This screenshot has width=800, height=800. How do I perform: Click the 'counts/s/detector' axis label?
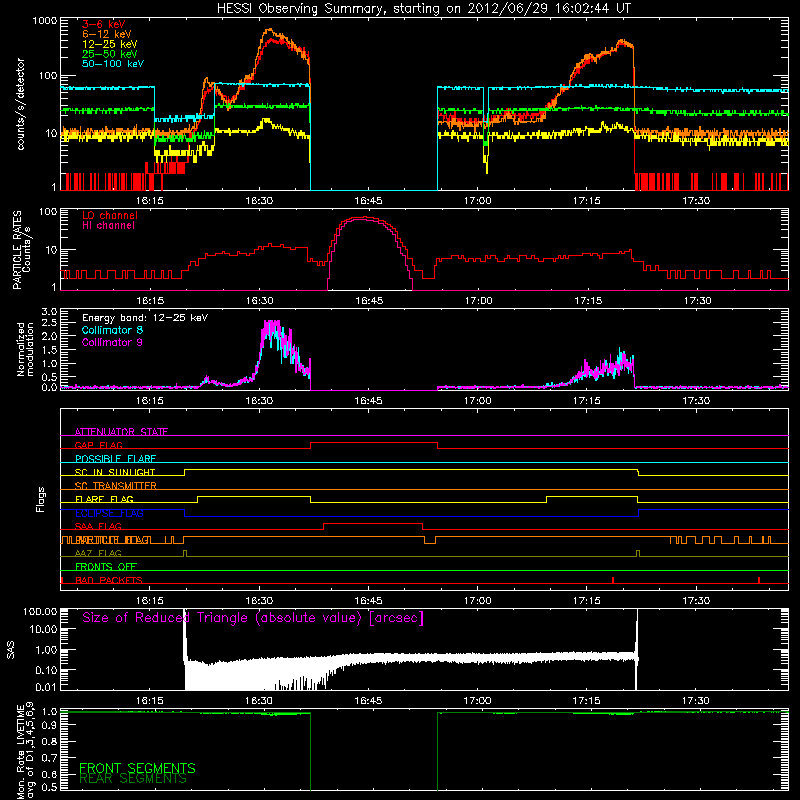[x=20, y=104]
